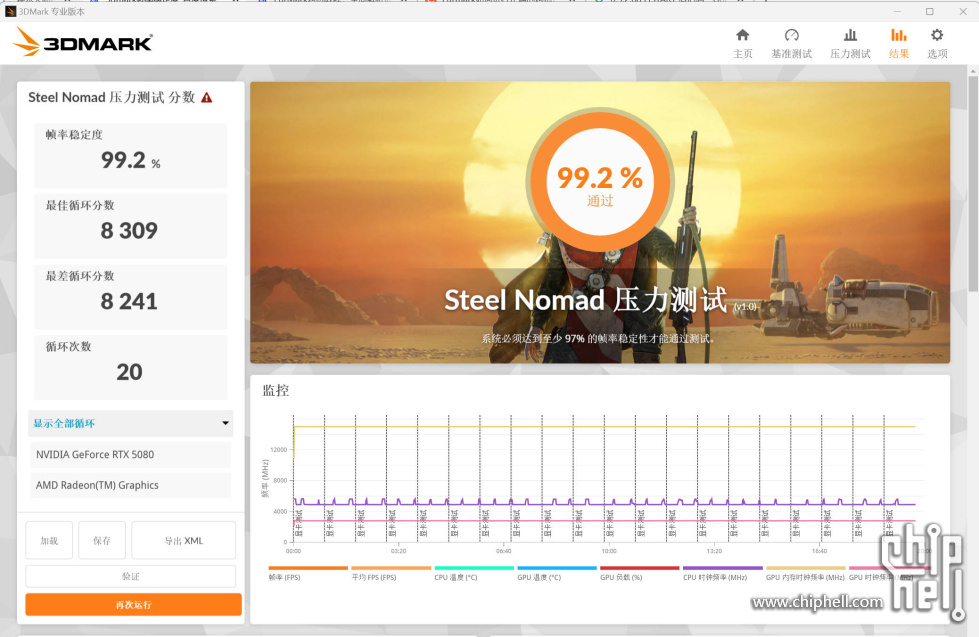Click the 3DMARK logo
The width and height of the screenshot is (979, 637).
coord(82,42)
